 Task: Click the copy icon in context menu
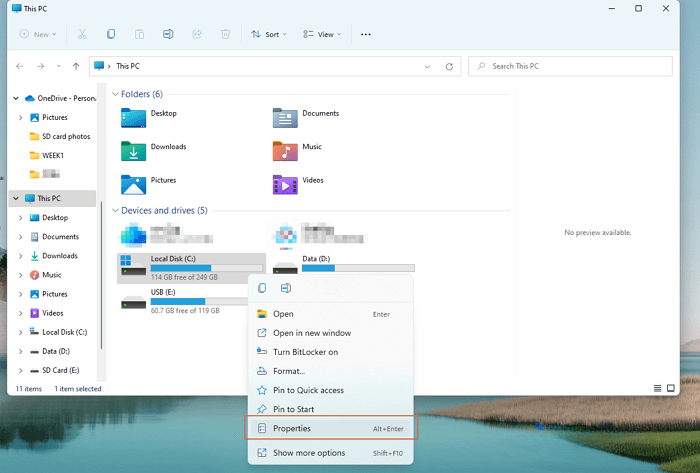click(x=262, y=288)
